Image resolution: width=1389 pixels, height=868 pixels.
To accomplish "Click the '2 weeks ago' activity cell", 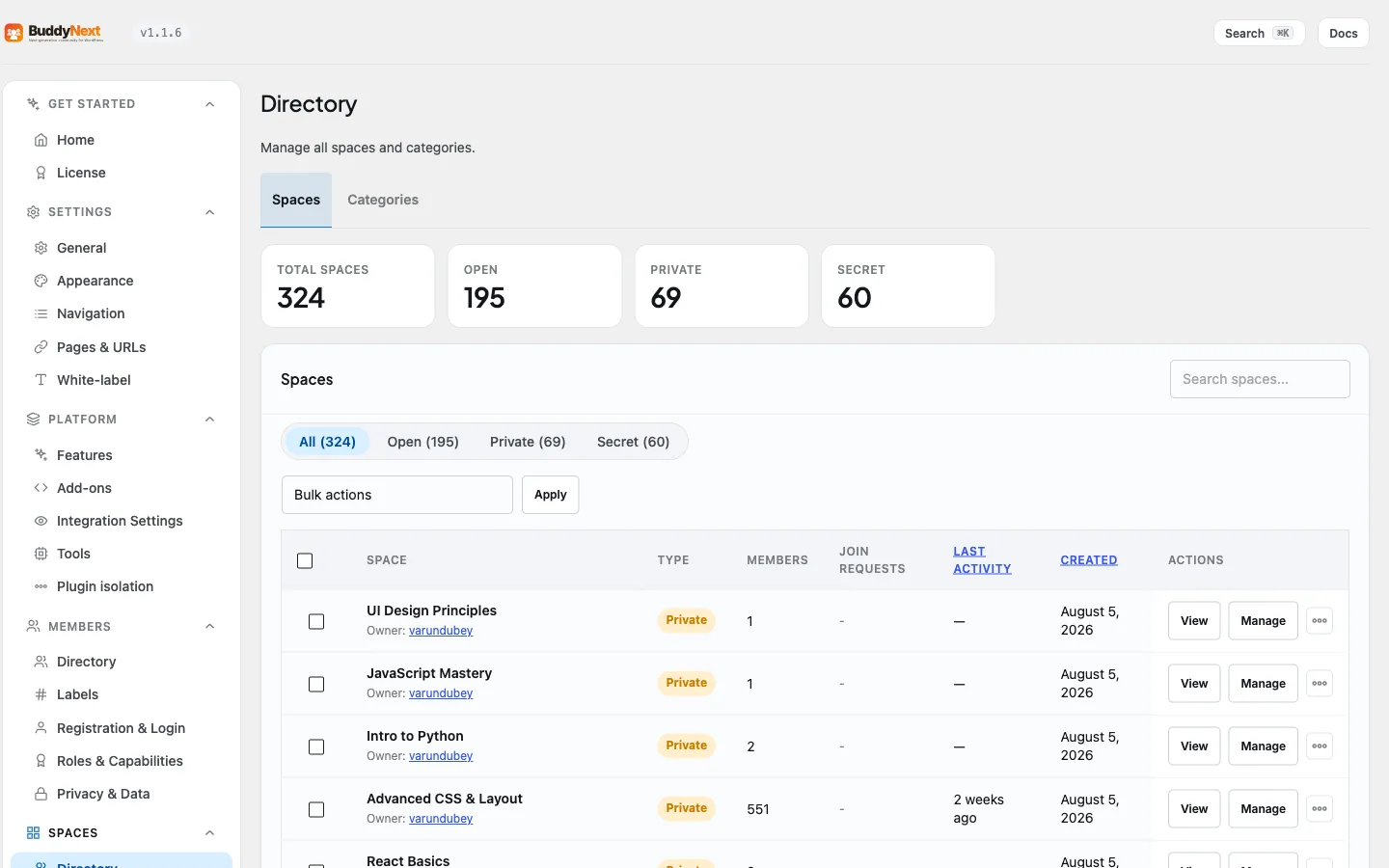I will coord(978,809).
